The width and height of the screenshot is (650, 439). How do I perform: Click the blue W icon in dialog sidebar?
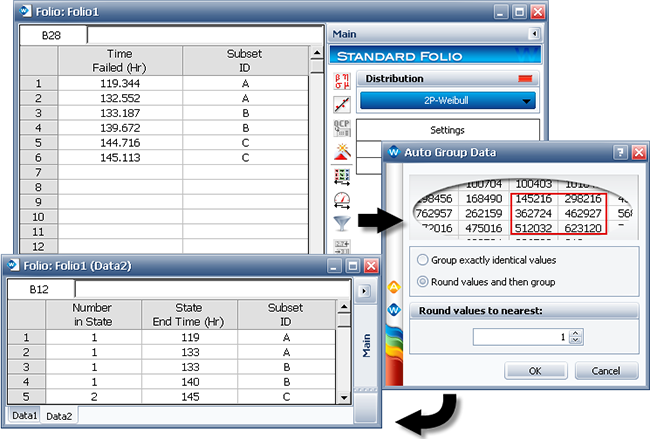(394, 309)
